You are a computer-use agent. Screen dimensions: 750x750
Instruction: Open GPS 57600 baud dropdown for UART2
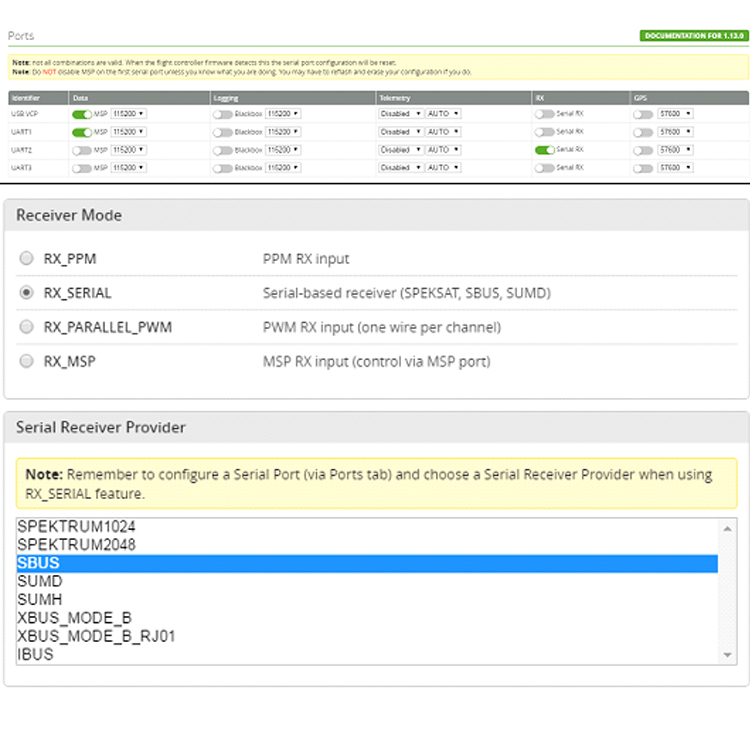click(675, 150)
